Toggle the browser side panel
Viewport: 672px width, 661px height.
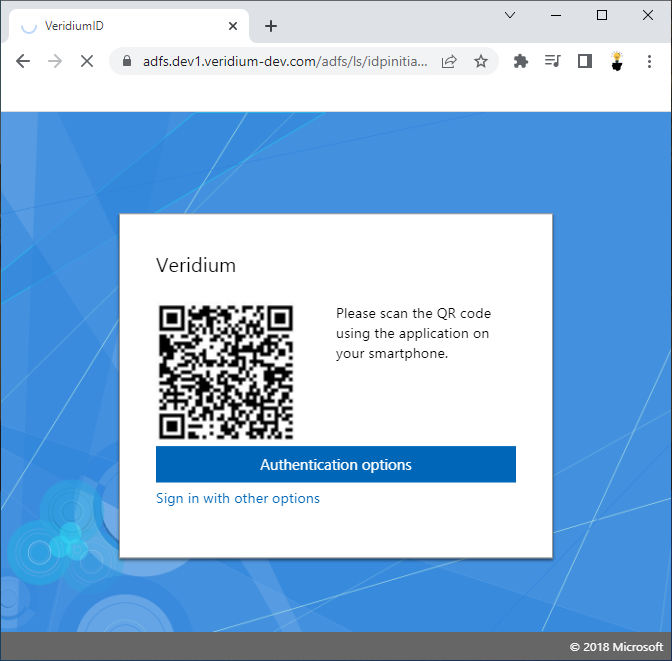[x=585, y=61]
